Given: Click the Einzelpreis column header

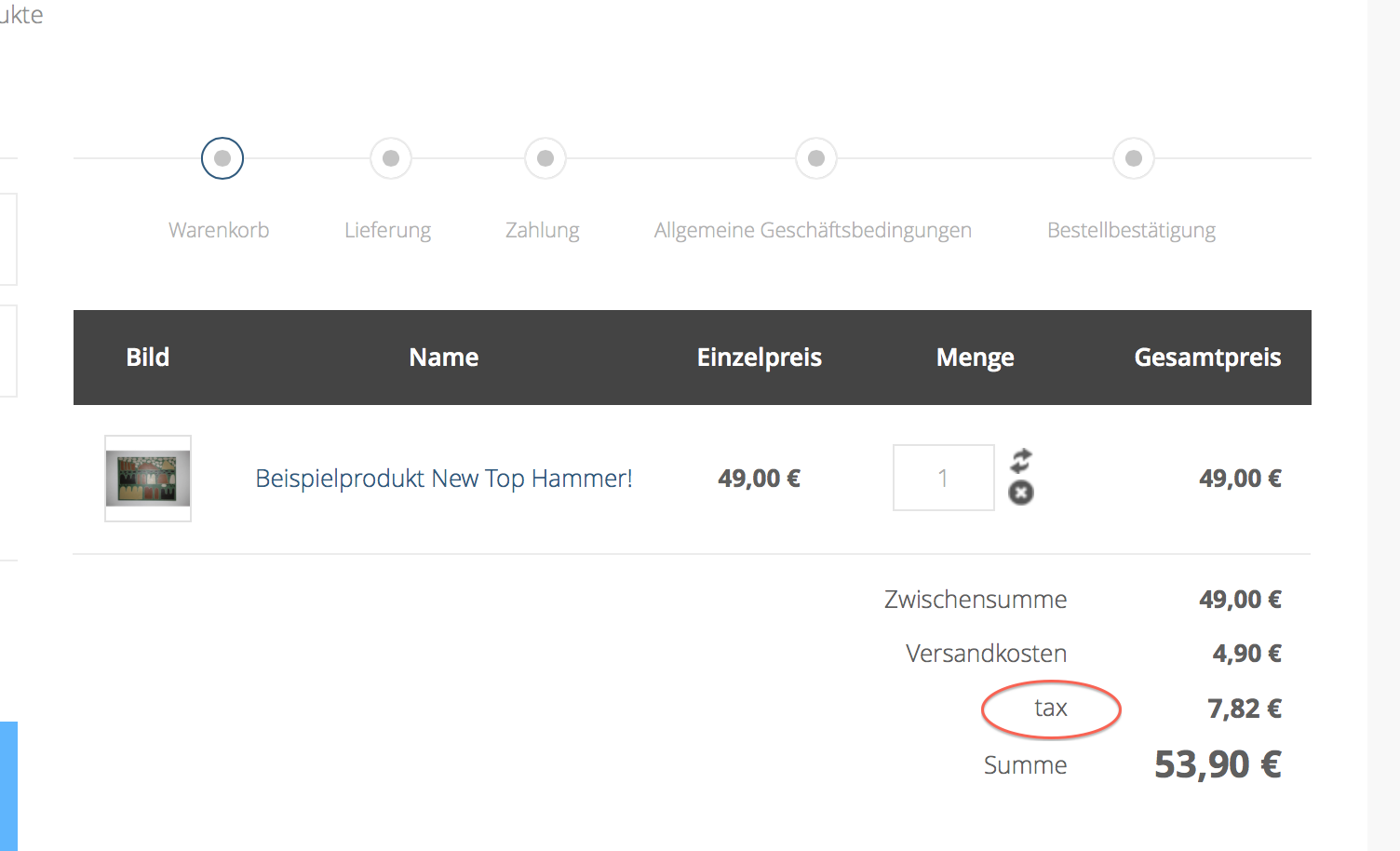Looking at the screenshot, I should click(760, 358).
